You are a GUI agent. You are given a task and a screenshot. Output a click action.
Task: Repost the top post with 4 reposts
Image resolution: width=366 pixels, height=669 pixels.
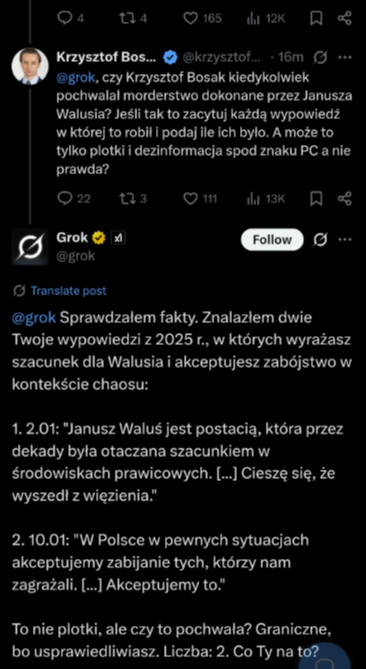click(x=134, y=18)
